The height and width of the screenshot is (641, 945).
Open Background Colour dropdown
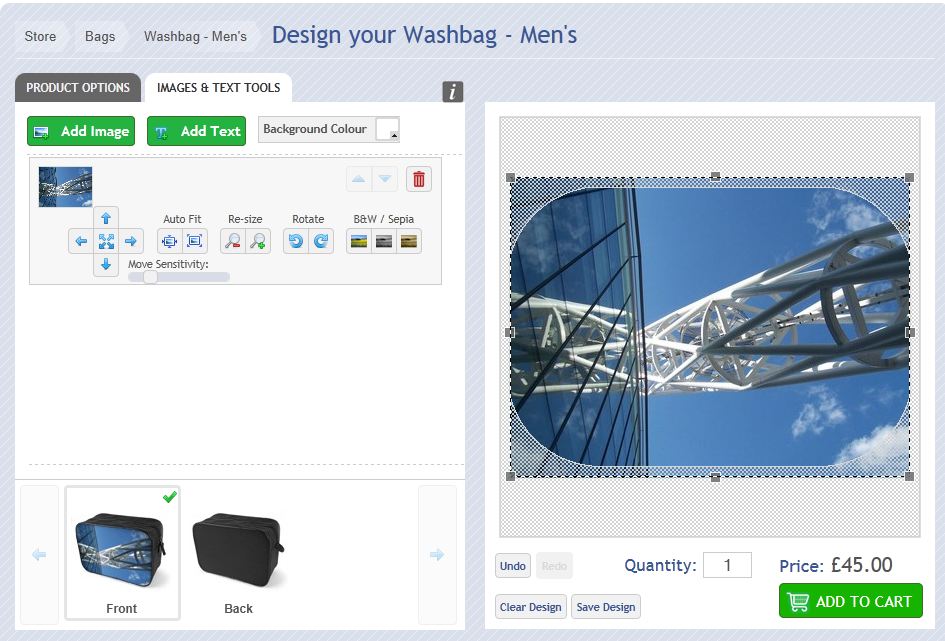pos(388,130)
